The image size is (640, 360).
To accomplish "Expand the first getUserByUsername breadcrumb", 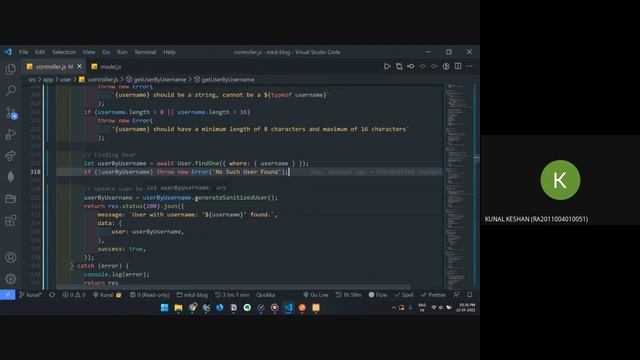I will 156,80.
